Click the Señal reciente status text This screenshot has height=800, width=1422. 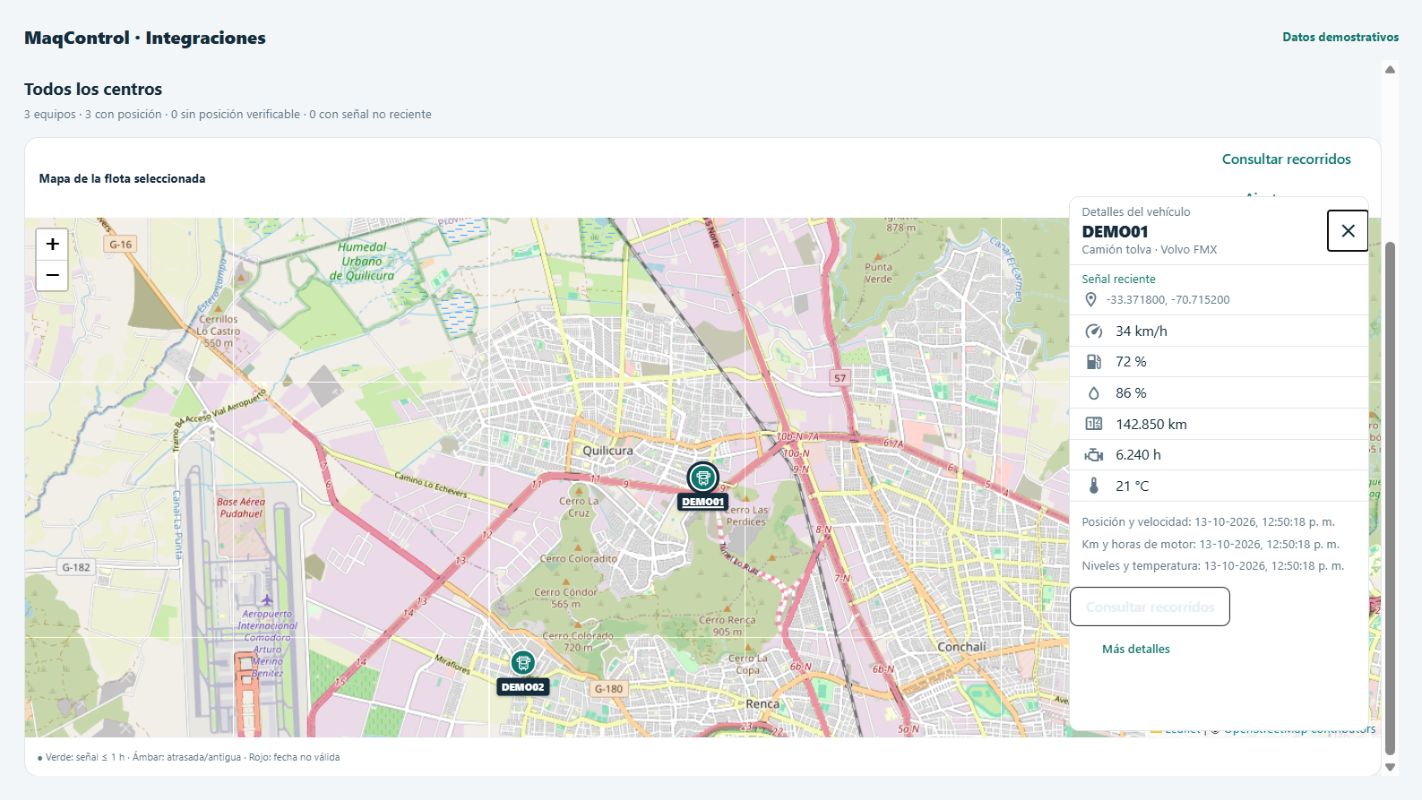coord(1118,279)
